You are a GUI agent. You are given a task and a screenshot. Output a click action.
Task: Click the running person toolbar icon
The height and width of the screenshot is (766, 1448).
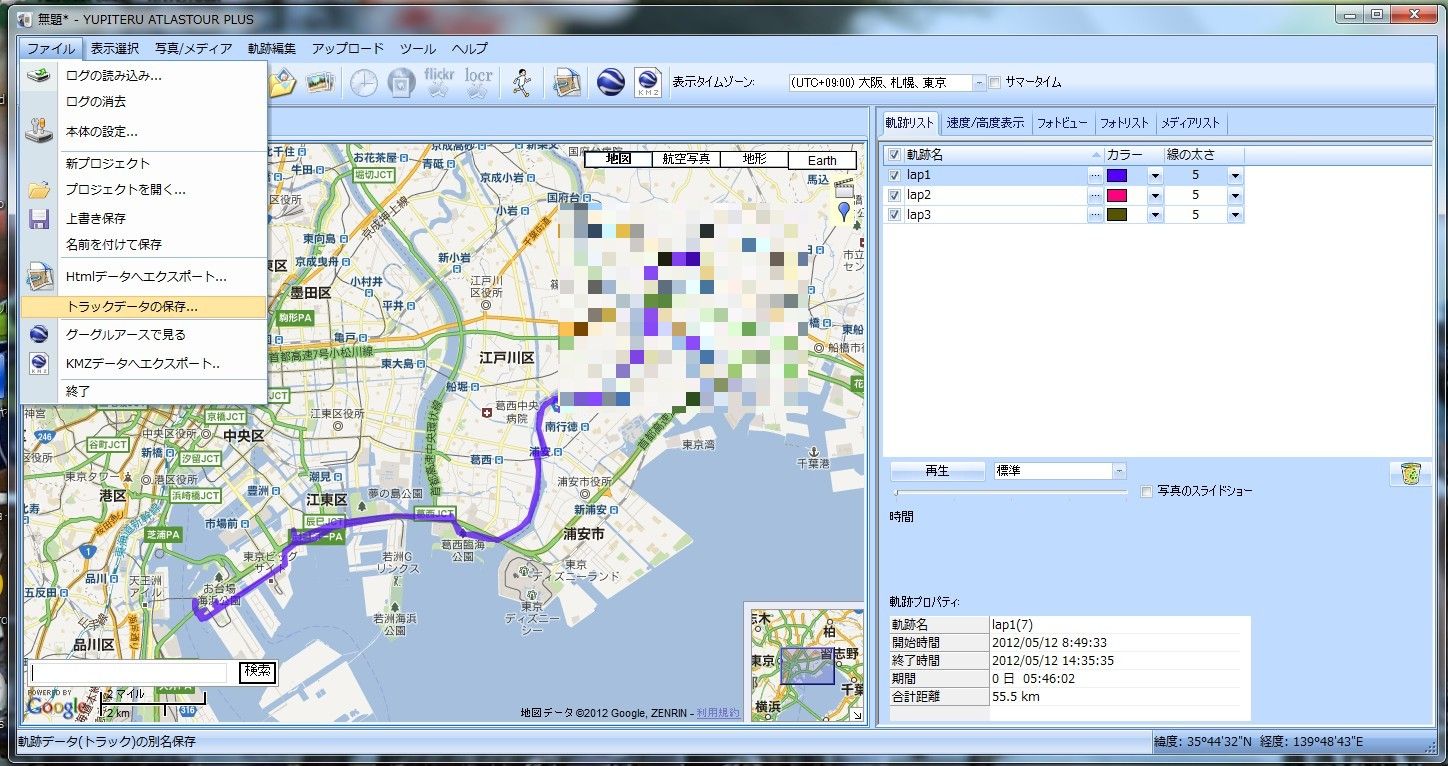(520, 83)
